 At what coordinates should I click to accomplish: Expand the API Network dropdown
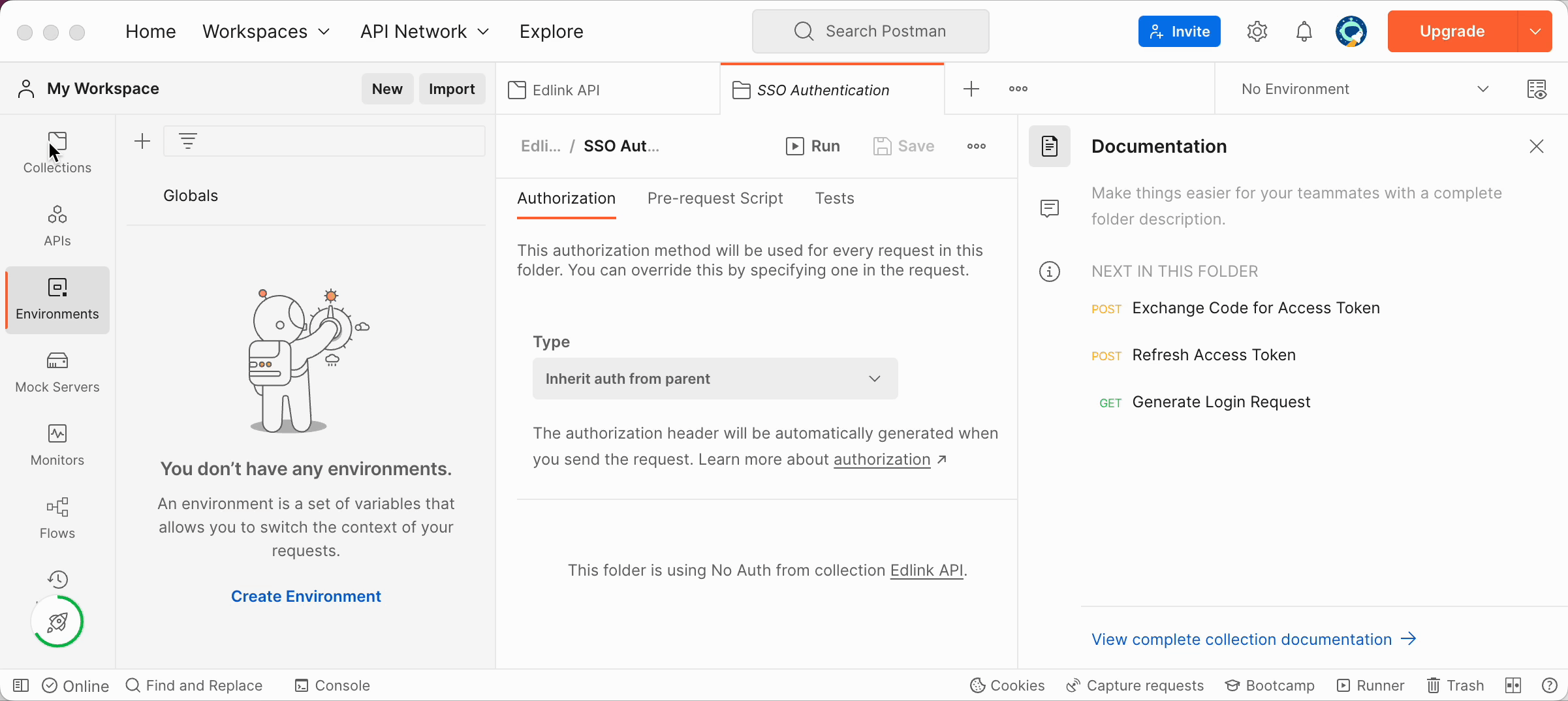click(424, 31)
